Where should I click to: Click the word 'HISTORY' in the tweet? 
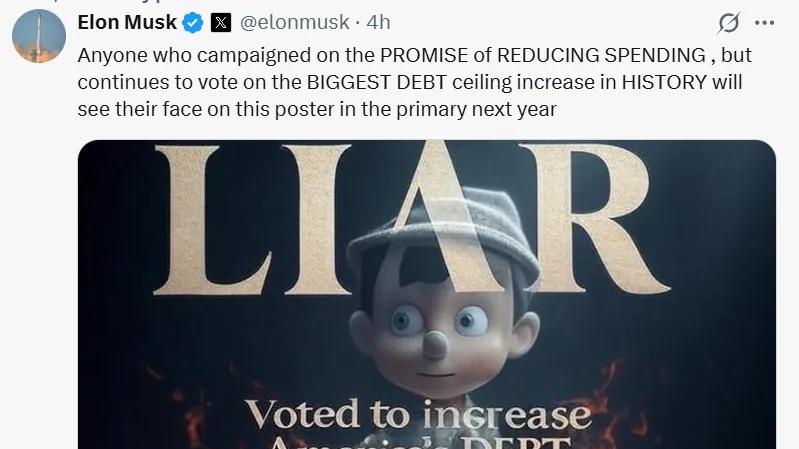coord(664,82)
